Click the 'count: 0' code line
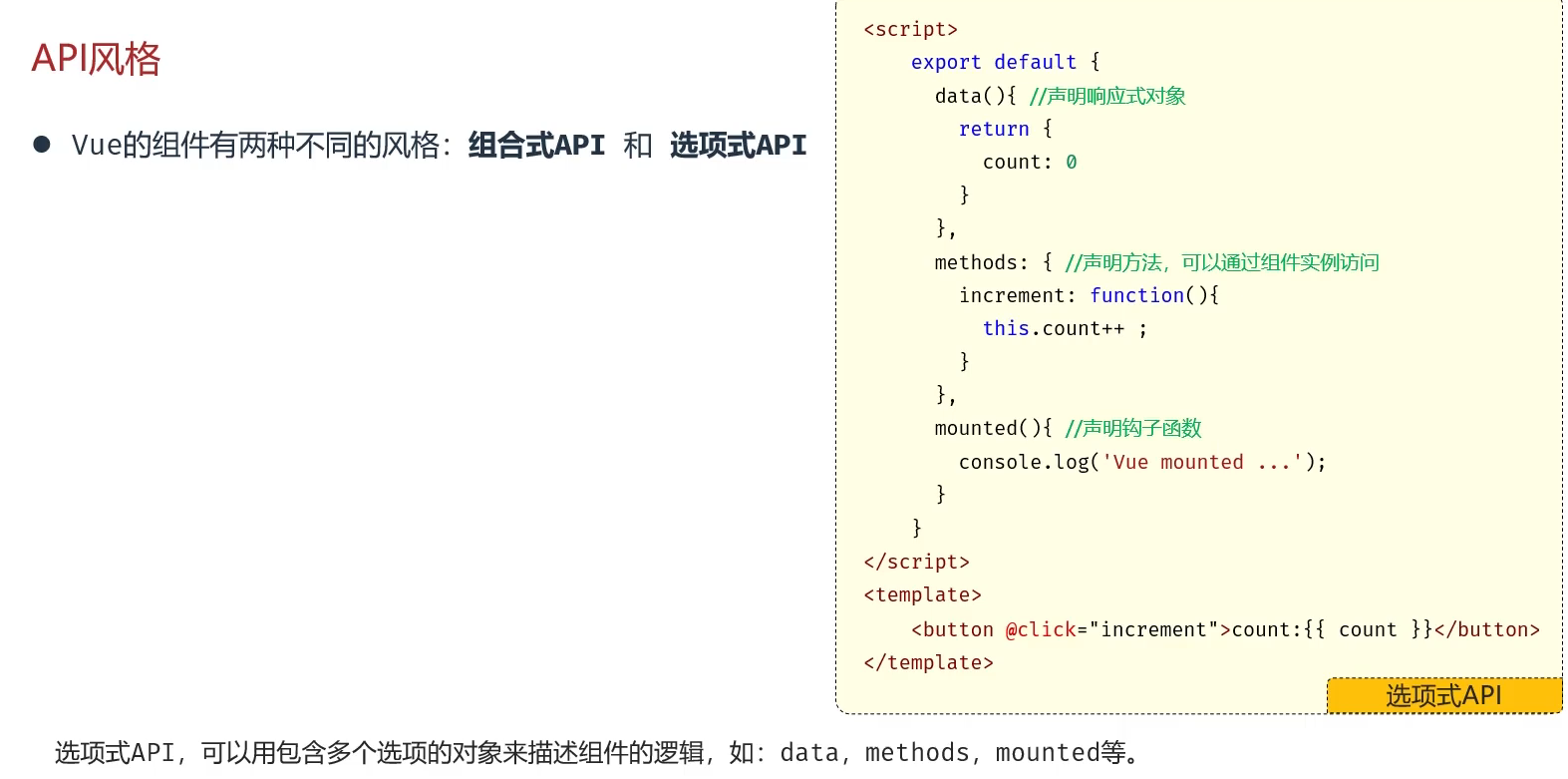Viewport: 1568px width, 779px height. (x=1030, y=162)
